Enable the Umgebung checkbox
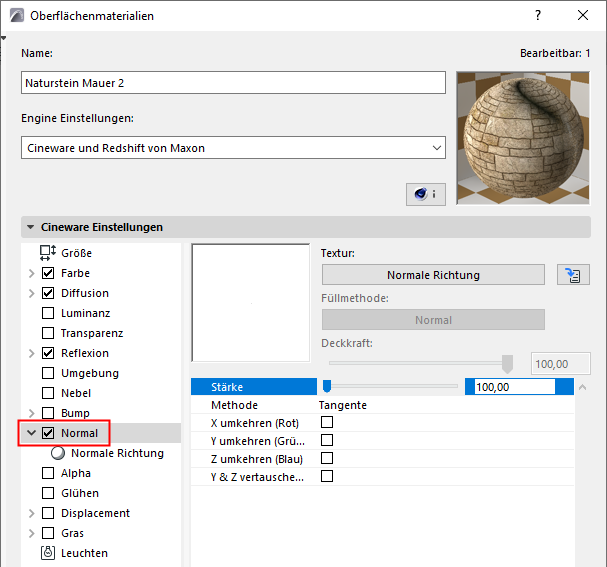Viewport: 607px width, 567px height. click(x=48, y=373)
